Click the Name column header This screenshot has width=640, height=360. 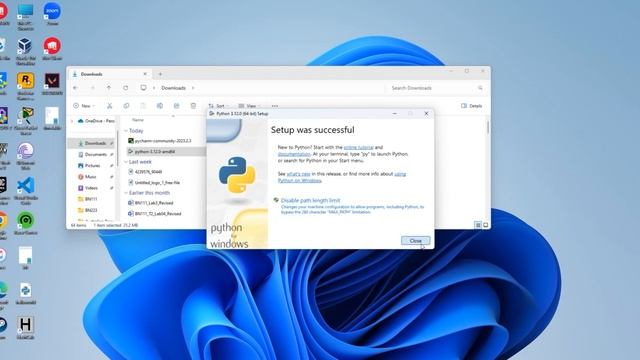(138, 120)
